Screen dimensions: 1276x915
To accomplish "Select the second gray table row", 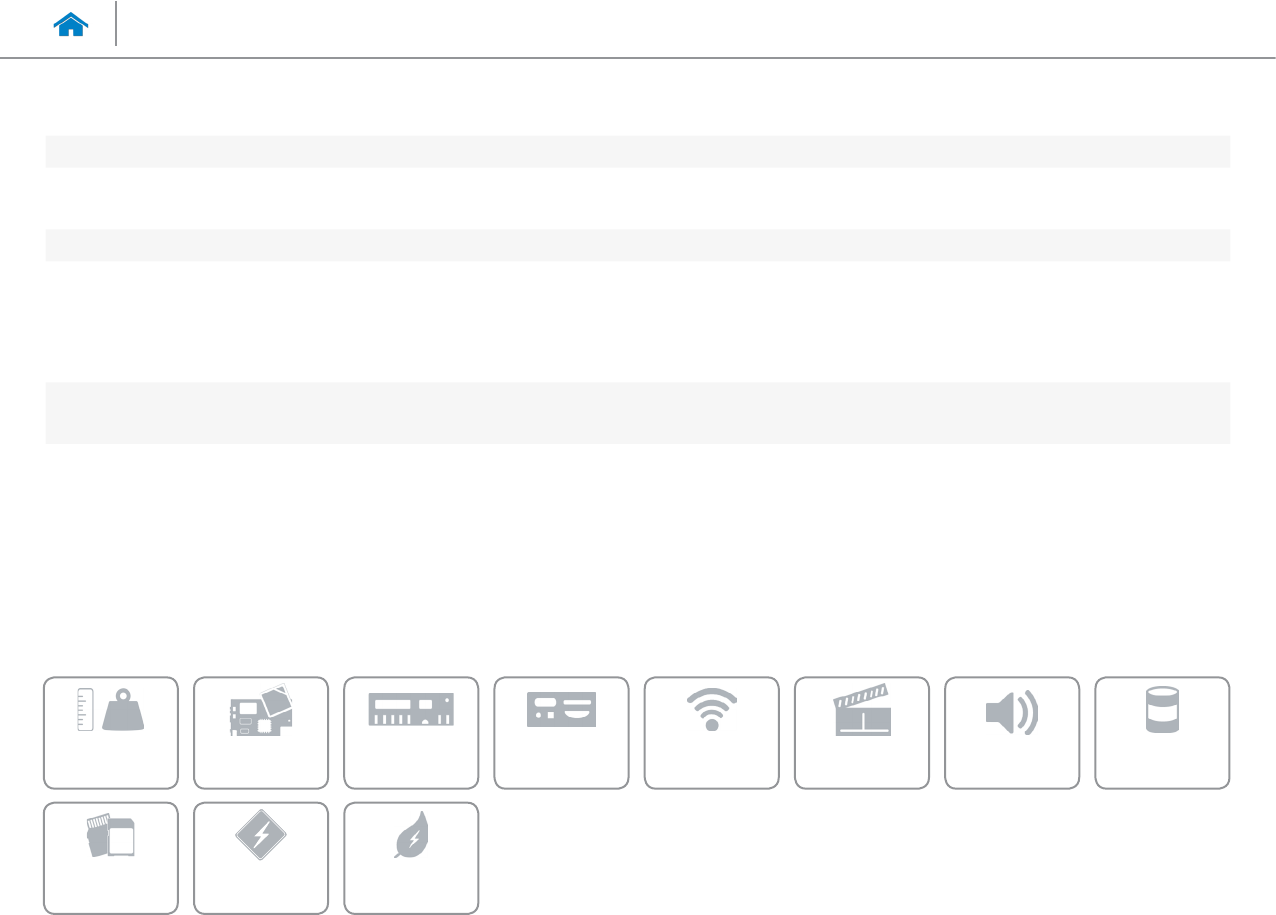I will point(638,245).
